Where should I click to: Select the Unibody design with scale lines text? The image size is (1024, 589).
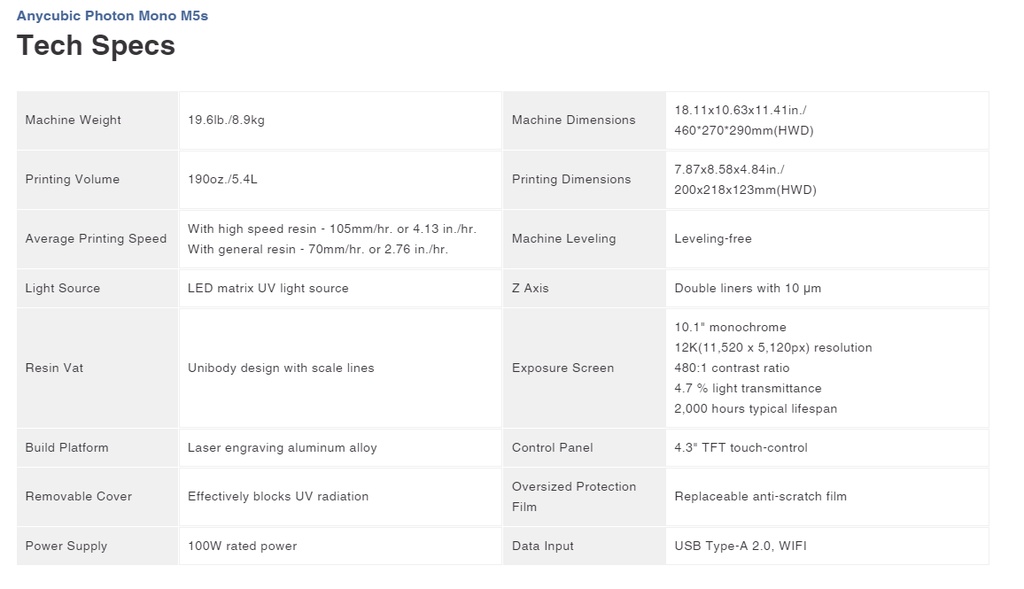[x=281, y=368]
